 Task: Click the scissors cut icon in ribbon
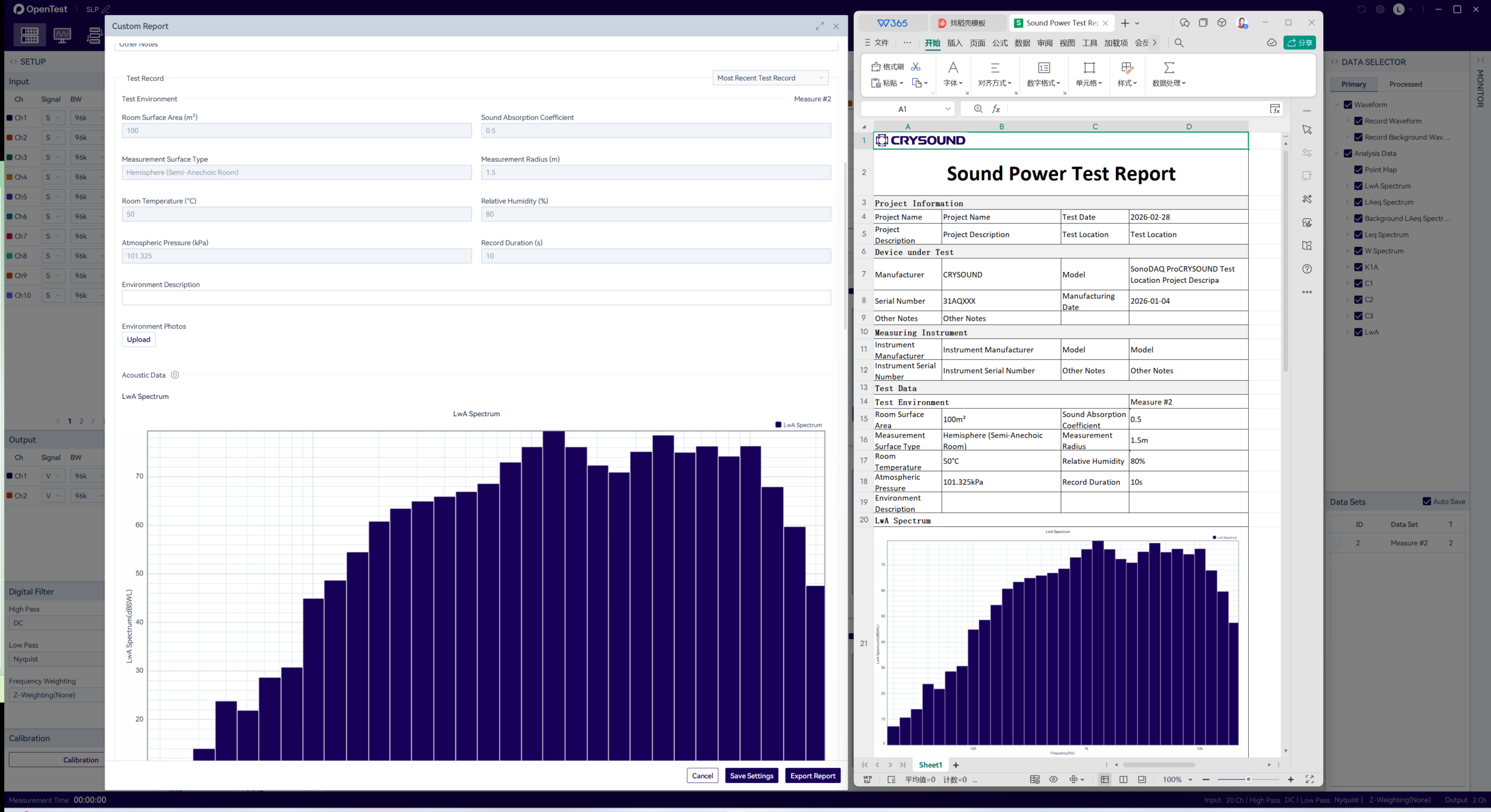click(x=916, y=67)
